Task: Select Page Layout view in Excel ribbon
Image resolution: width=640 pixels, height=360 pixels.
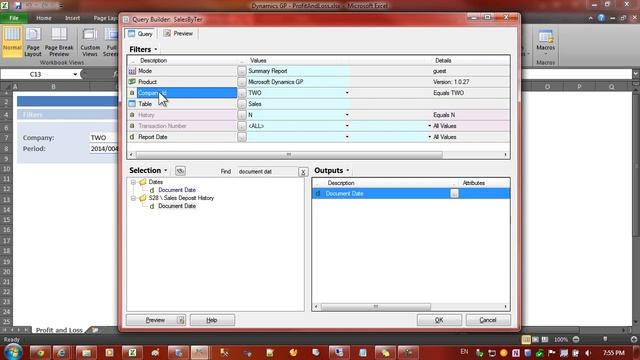Action: (33, 42)
